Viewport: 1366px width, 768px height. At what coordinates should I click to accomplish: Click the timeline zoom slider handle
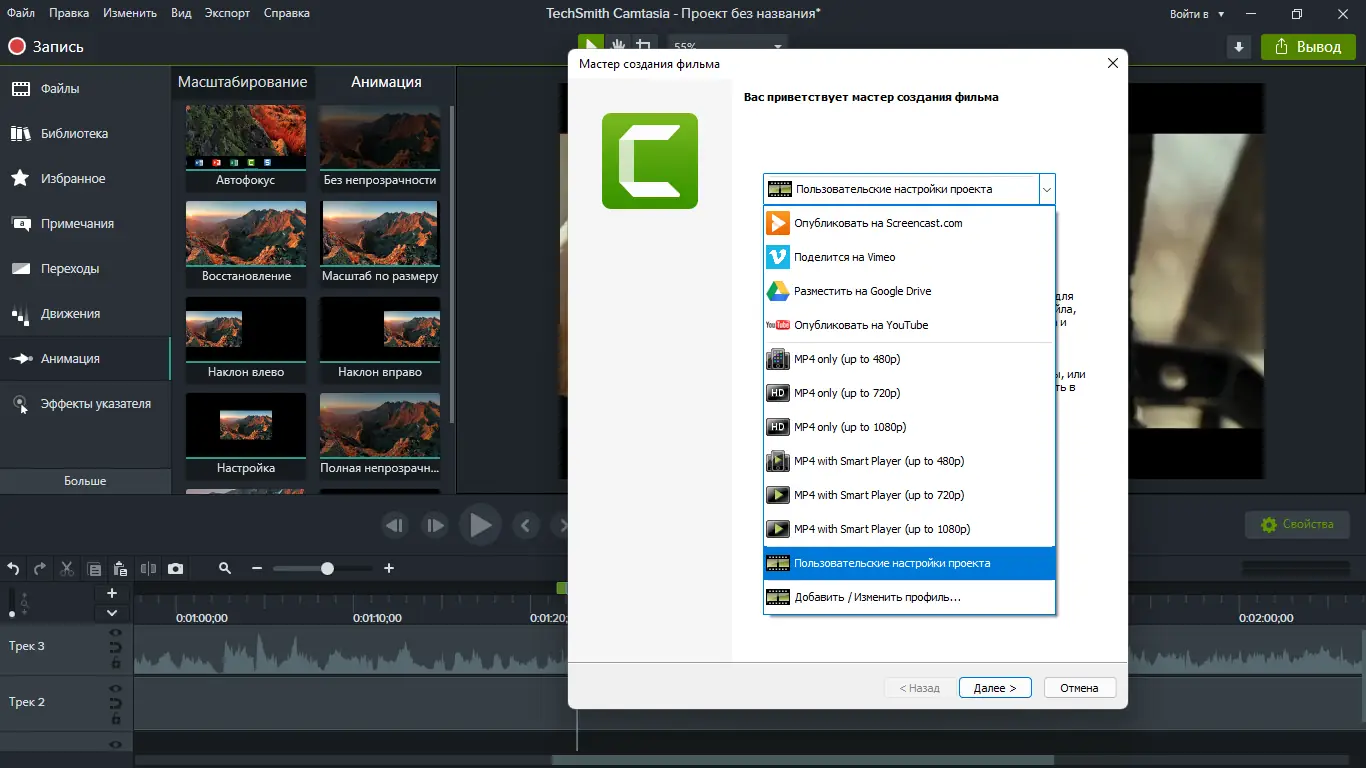click(x=327, y=568)
